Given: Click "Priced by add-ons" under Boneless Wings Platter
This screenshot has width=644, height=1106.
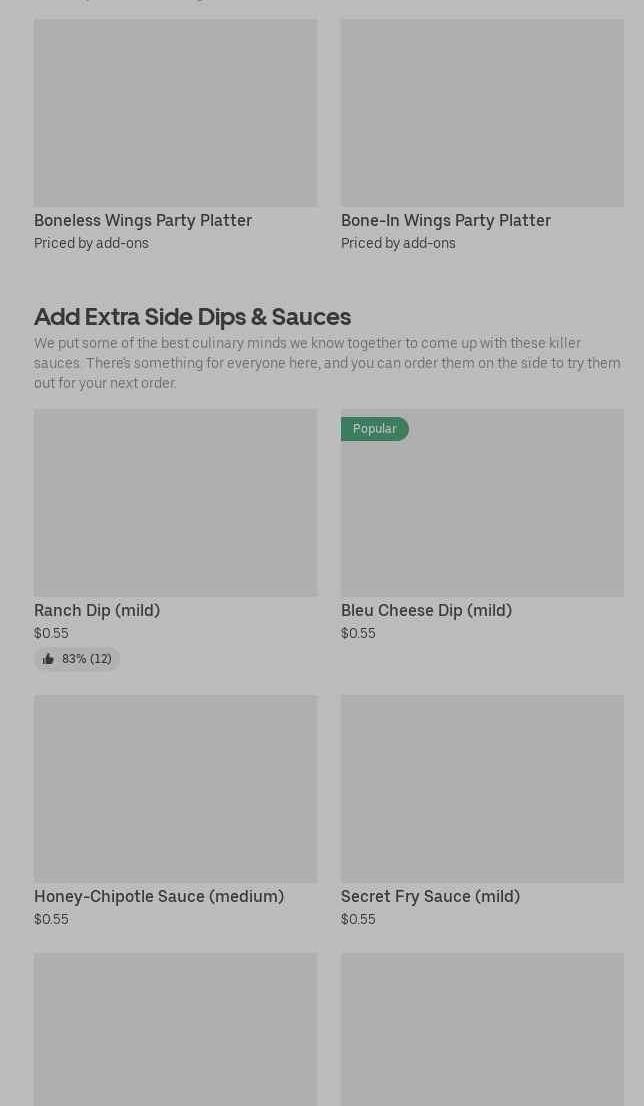Looking at the screenshot, I should pos(91,243).
